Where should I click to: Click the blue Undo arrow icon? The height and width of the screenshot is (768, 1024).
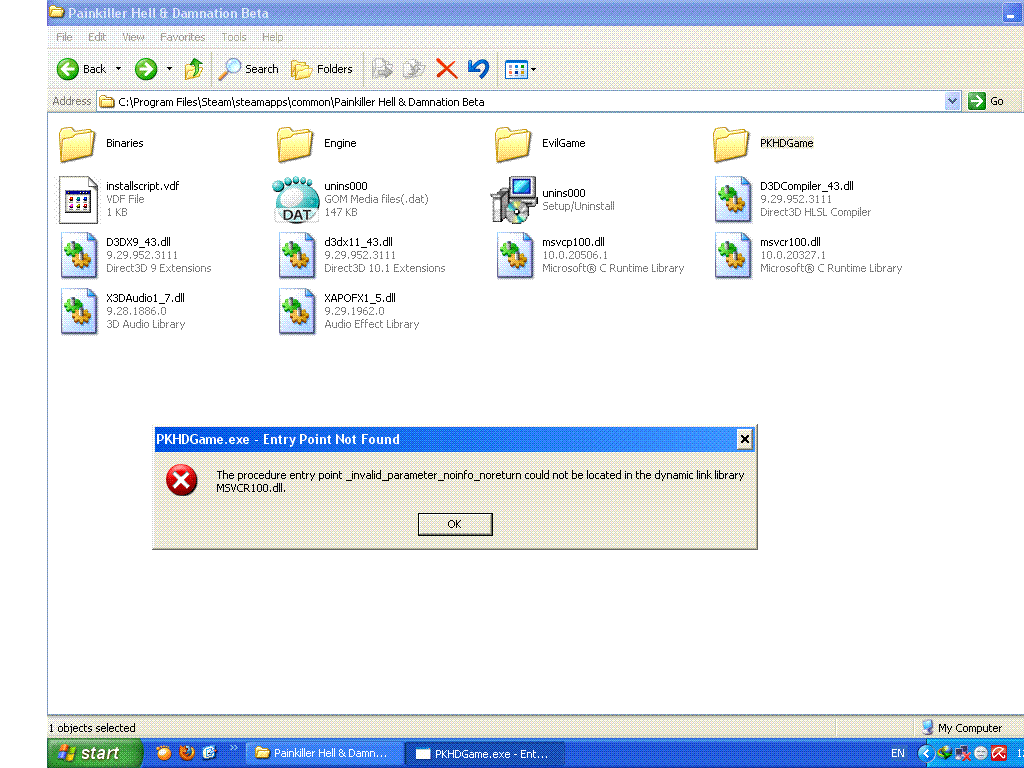(479, 69)
